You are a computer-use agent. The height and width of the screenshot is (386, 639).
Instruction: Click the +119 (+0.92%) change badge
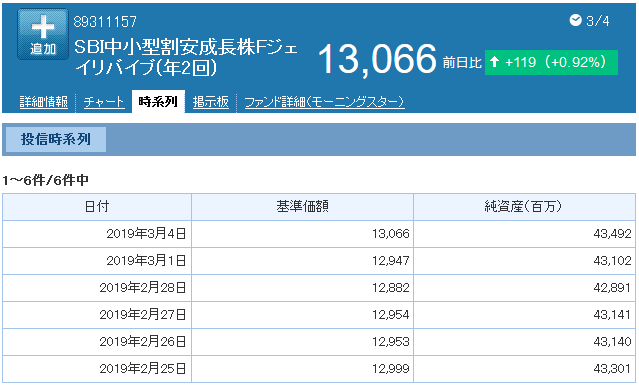pos(551,62)
